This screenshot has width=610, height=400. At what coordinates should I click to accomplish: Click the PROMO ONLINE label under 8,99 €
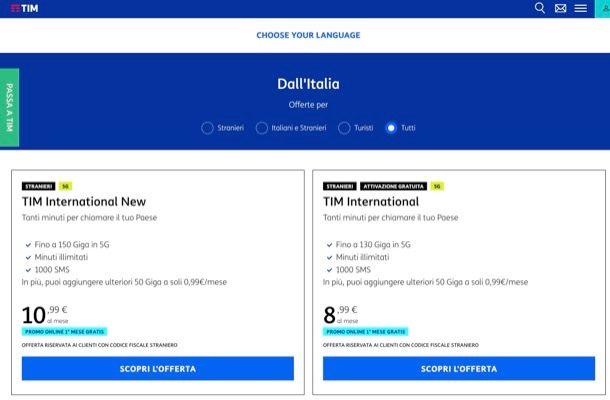365,332
